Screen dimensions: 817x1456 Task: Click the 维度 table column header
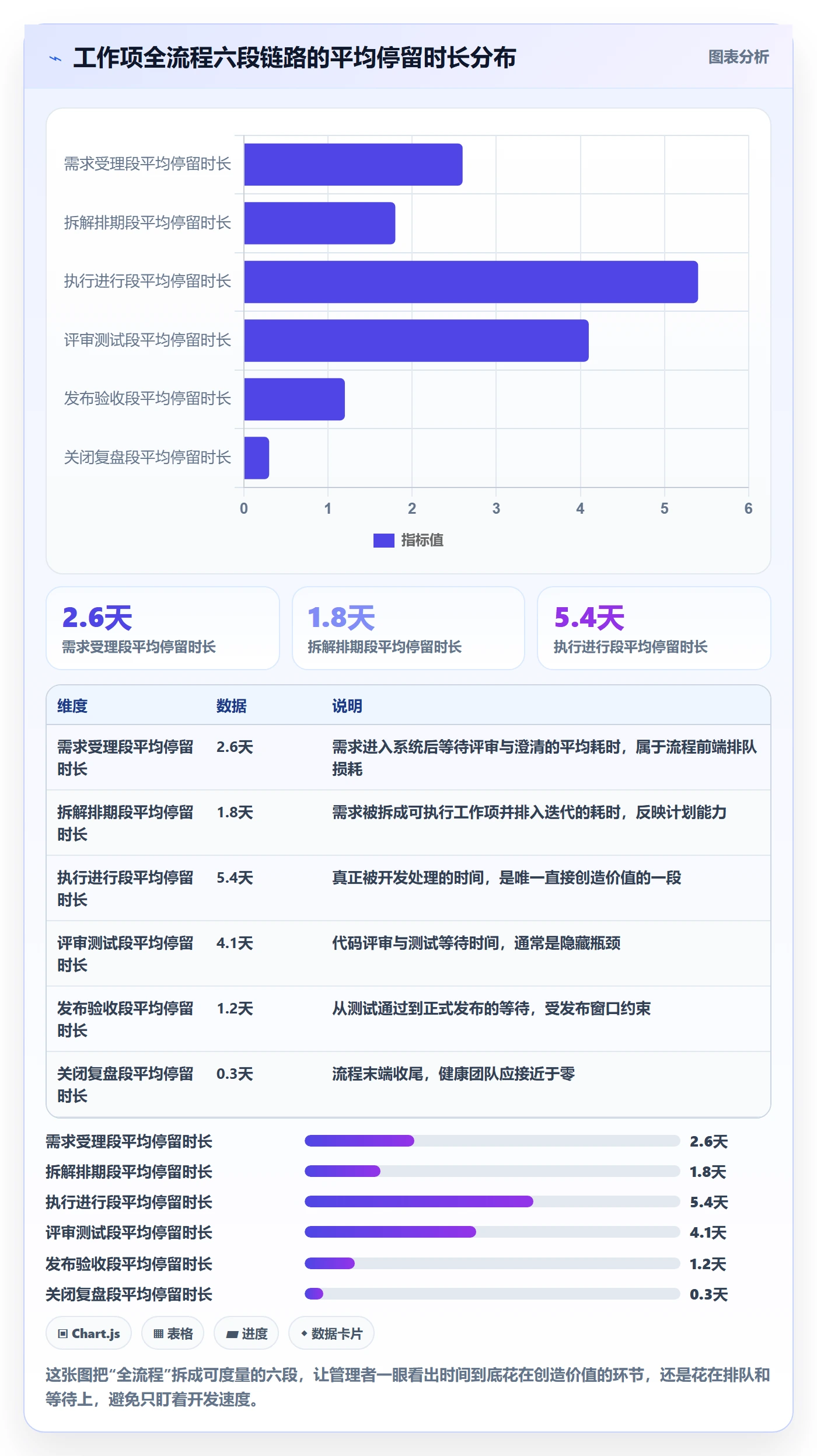(x=72, y=706)
